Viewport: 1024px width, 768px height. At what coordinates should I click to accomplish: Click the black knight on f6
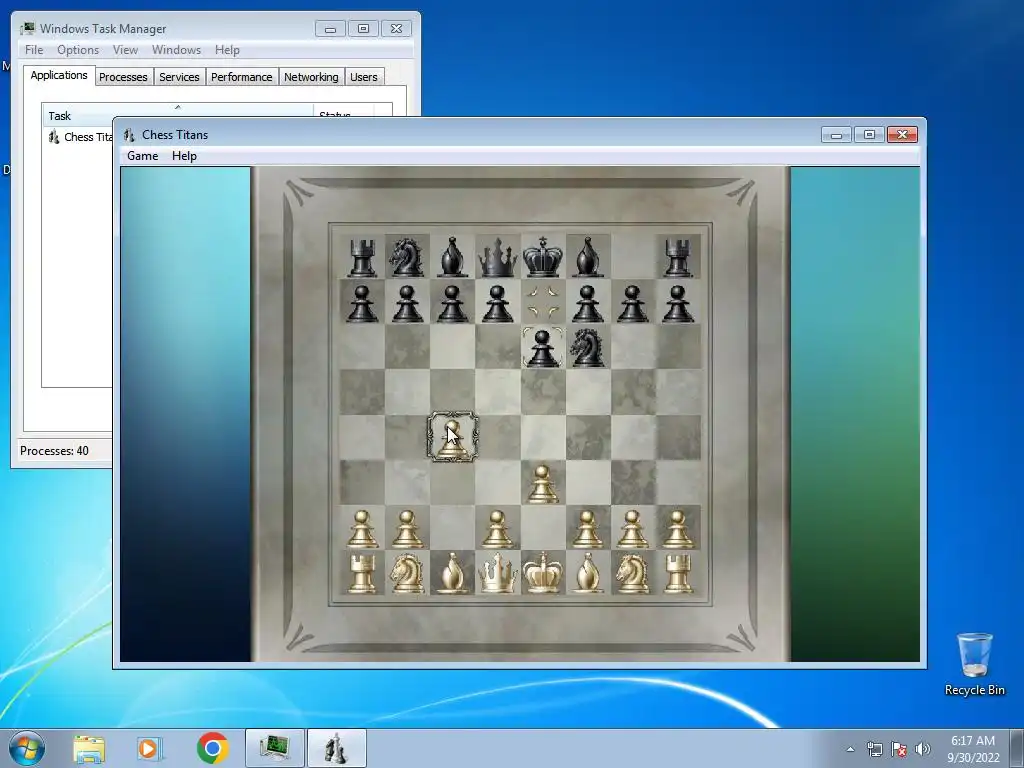pos(587,347)
